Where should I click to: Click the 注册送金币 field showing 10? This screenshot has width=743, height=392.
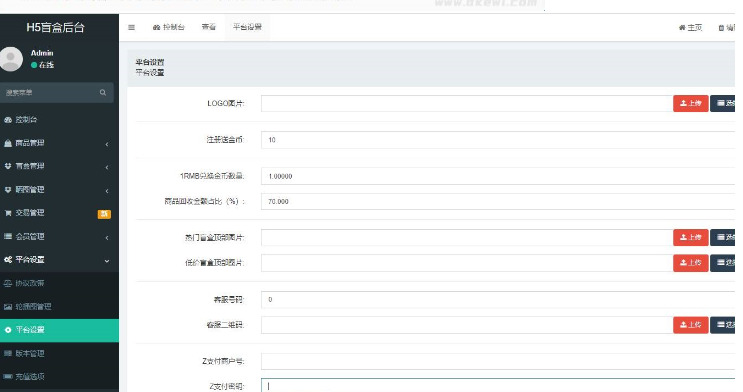click(498, 140)
